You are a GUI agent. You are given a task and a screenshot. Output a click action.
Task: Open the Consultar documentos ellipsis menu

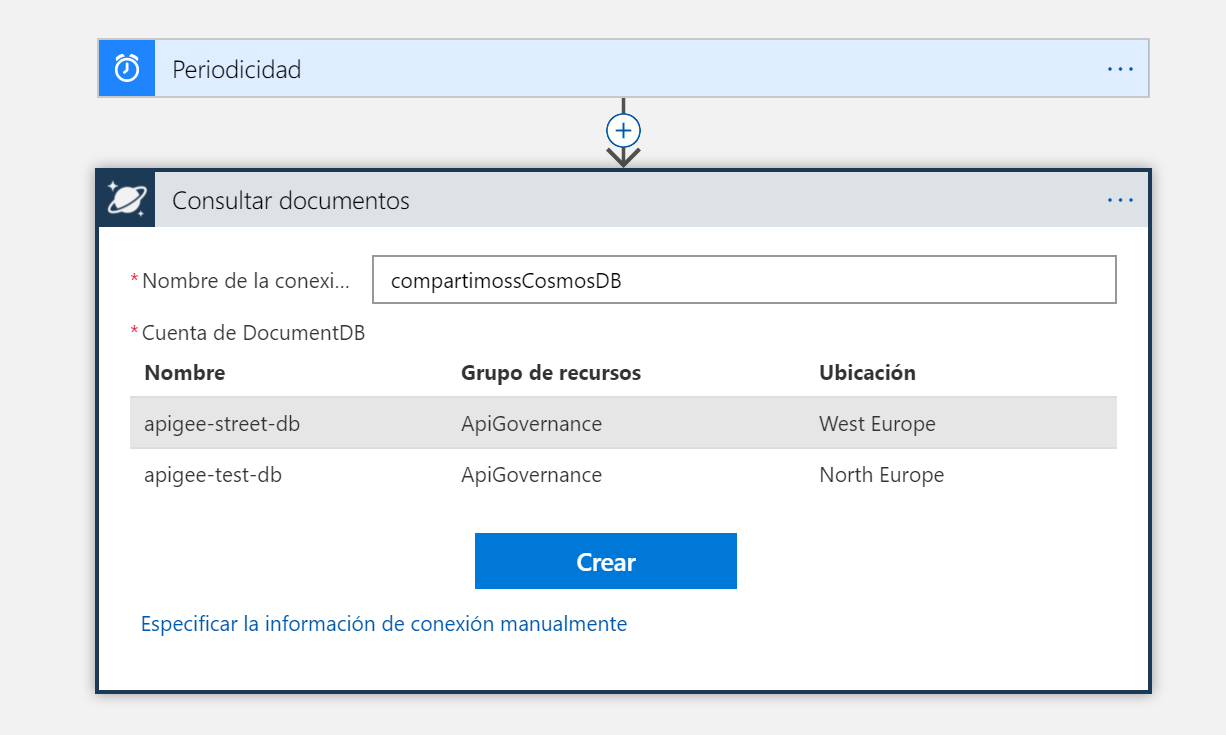point(1119,199)
